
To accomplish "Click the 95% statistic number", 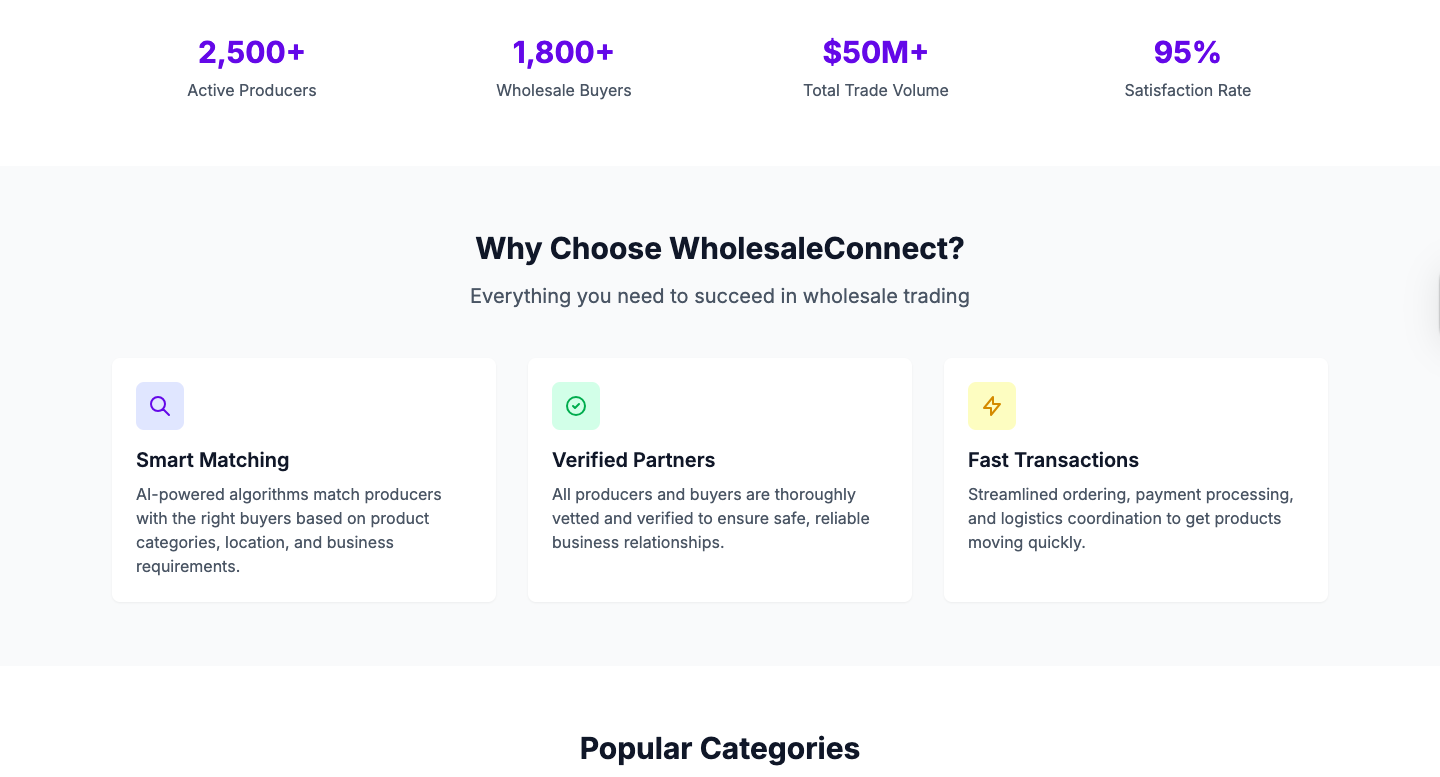I will [x=1188, y=52].
